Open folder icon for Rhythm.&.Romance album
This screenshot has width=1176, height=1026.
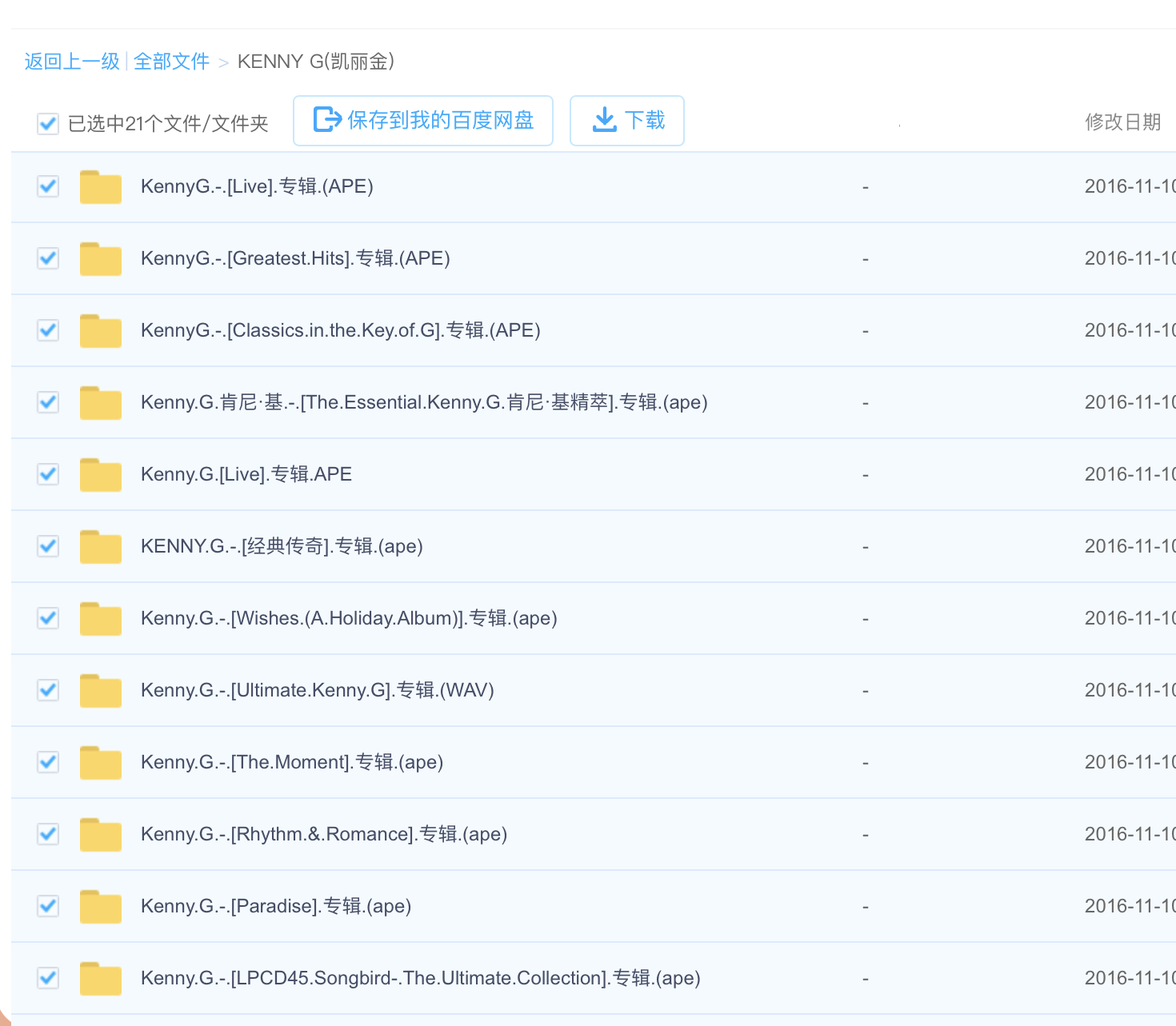point(101,835)
